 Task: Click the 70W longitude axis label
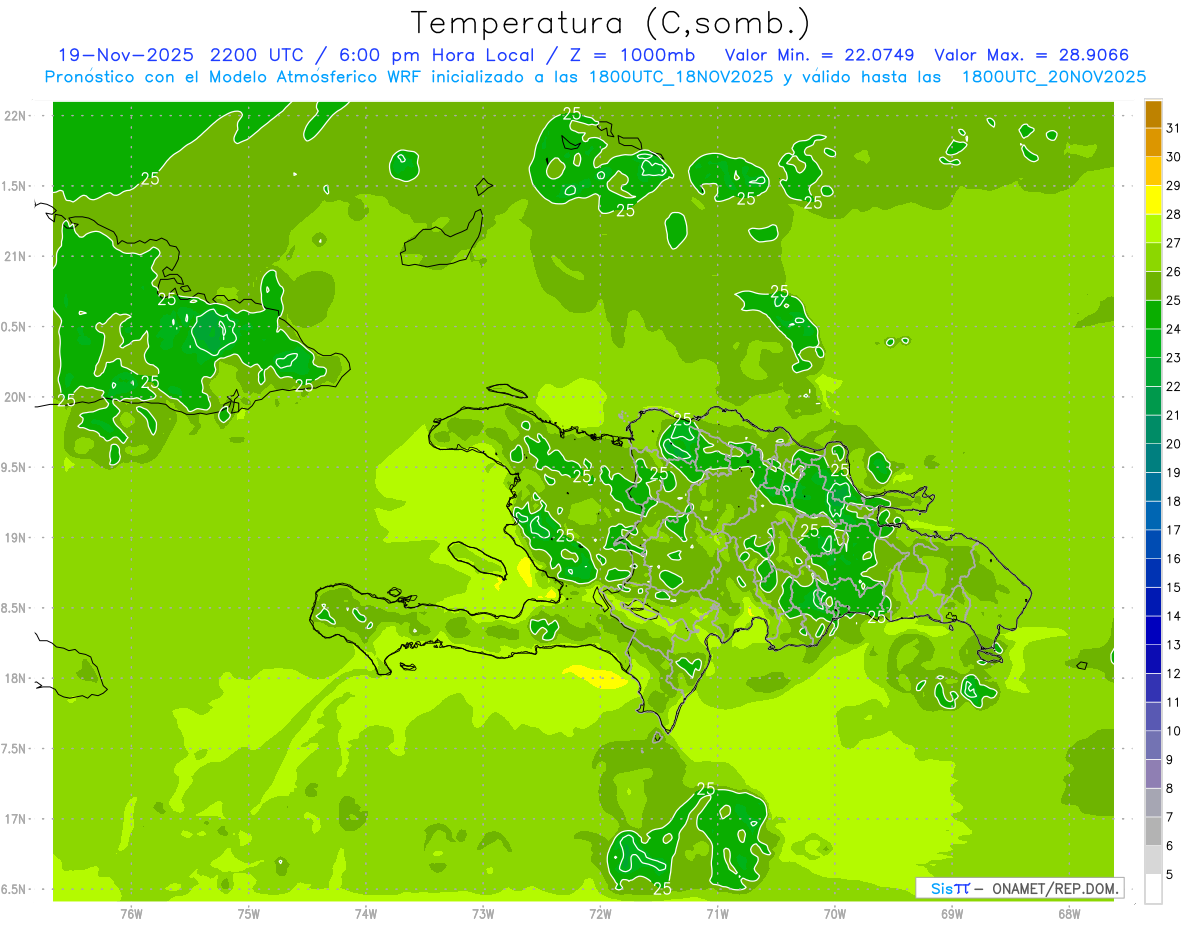(835, 913)
